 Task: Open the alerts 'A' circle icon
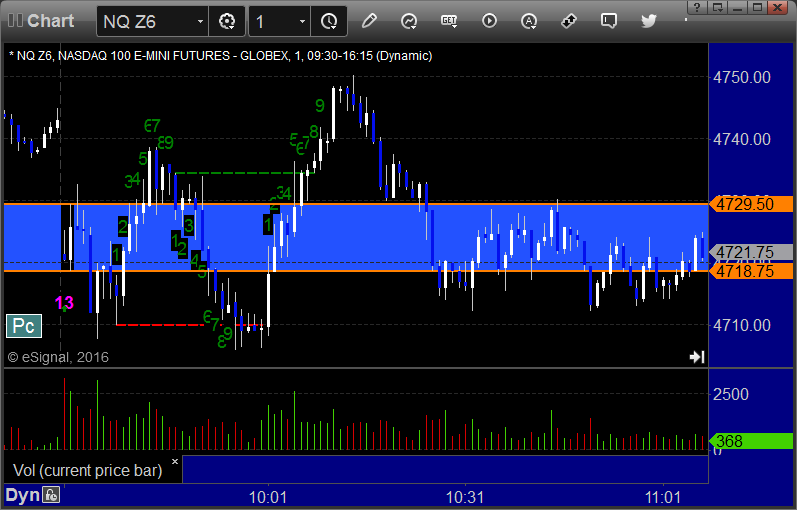pos(529,21)
